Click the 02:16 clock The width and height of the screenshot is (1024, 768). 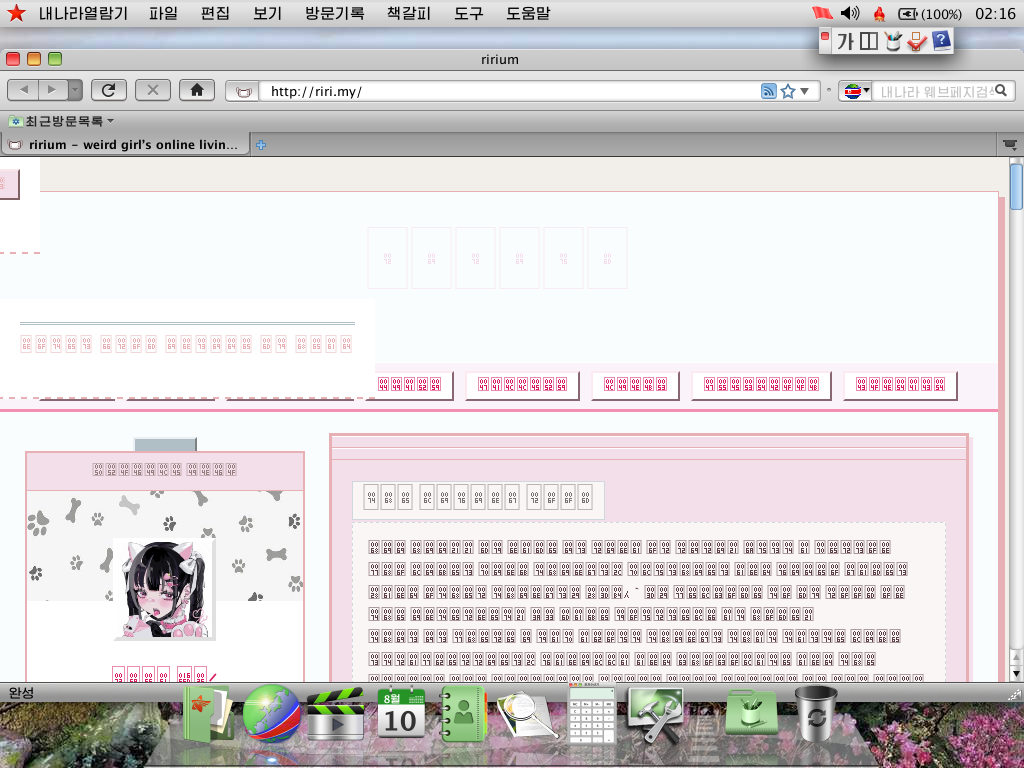coord(995,14)
